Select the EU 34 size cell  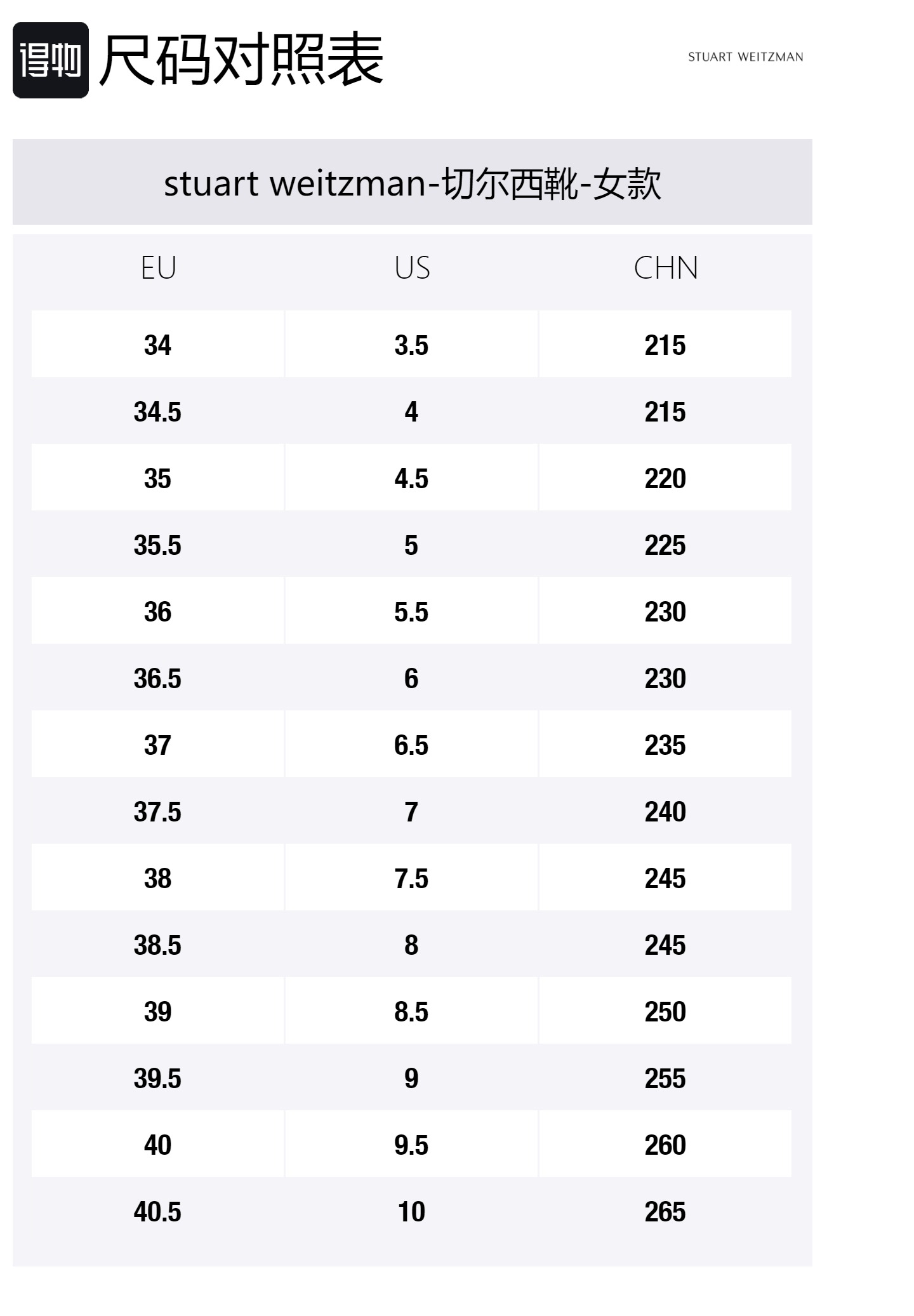(157, 344)
